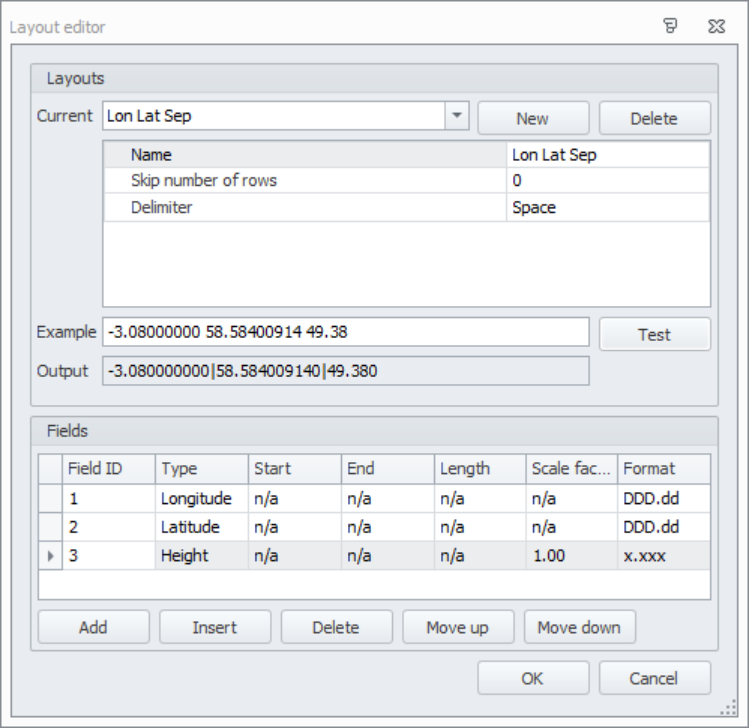
Task: Click the row indicator arrow for Height
Action: (x=51, y=556)
